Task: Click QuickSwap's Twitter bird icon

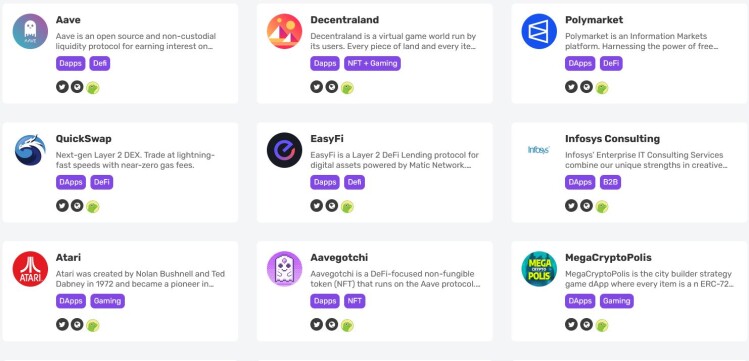Action: [62, 206]
